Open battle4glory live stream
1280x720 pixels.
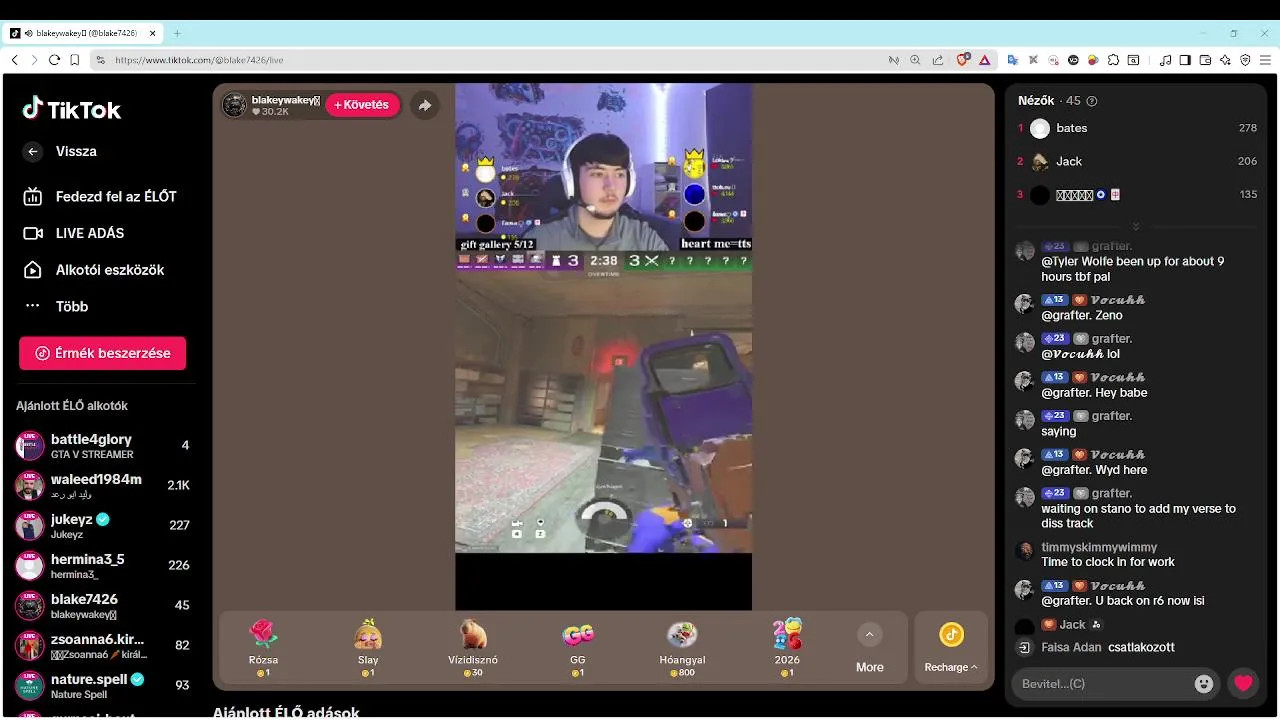click(x=102, y=446)
